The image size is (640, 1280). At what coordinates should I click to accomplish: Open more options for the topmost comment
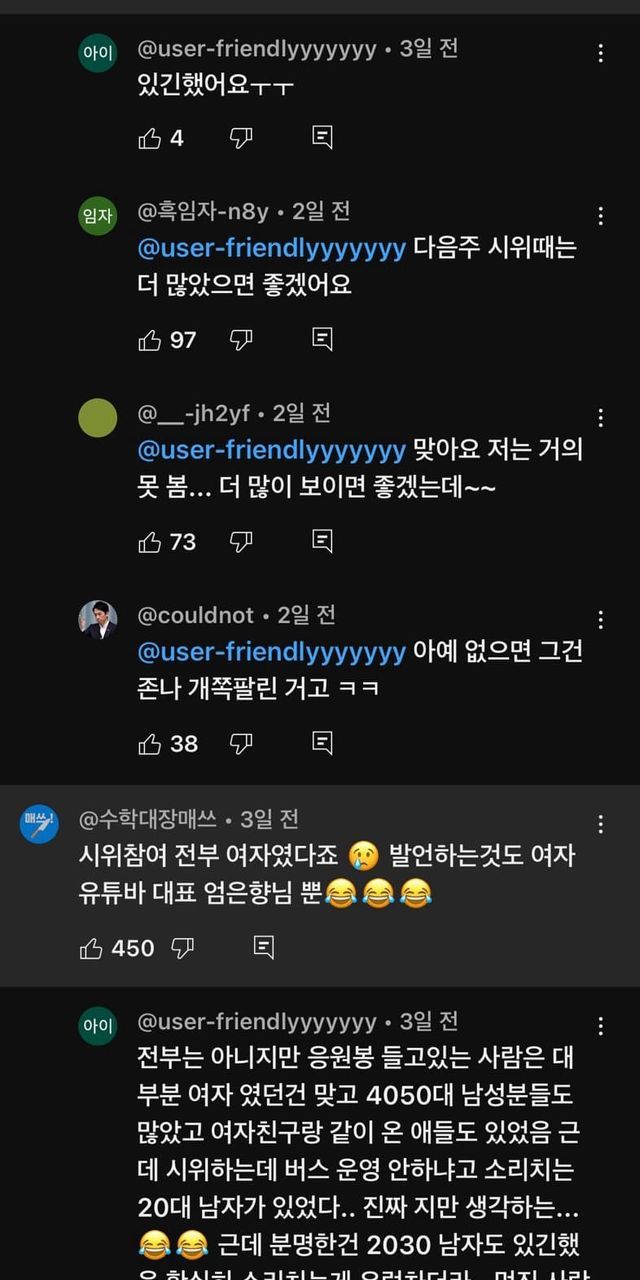click(x=600, y=53)
